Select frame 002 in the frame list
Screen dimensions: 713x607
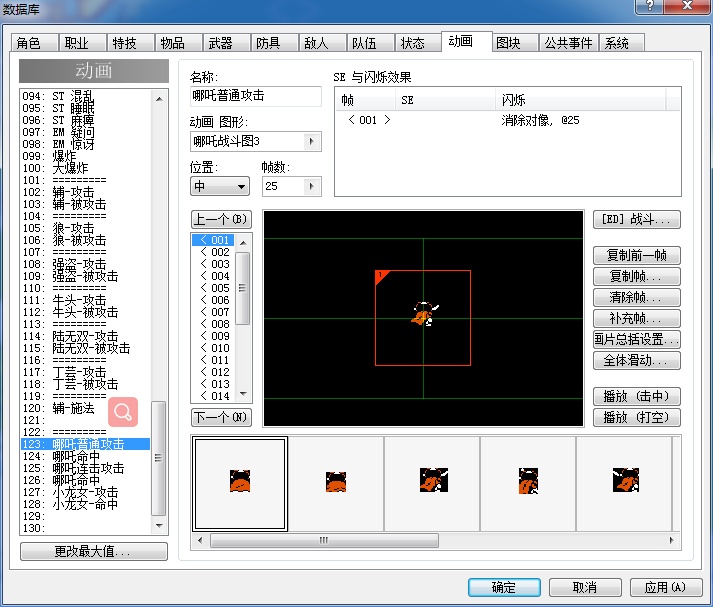215,252
